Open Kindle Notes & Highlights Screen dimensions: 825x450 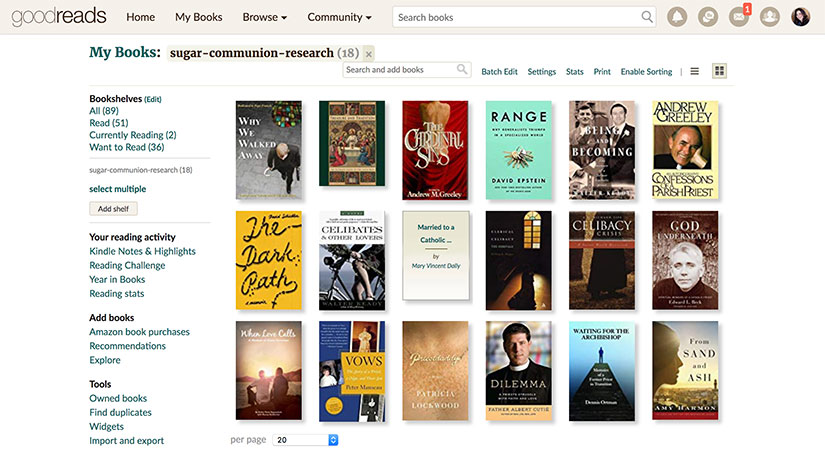(x=142, y=251)
